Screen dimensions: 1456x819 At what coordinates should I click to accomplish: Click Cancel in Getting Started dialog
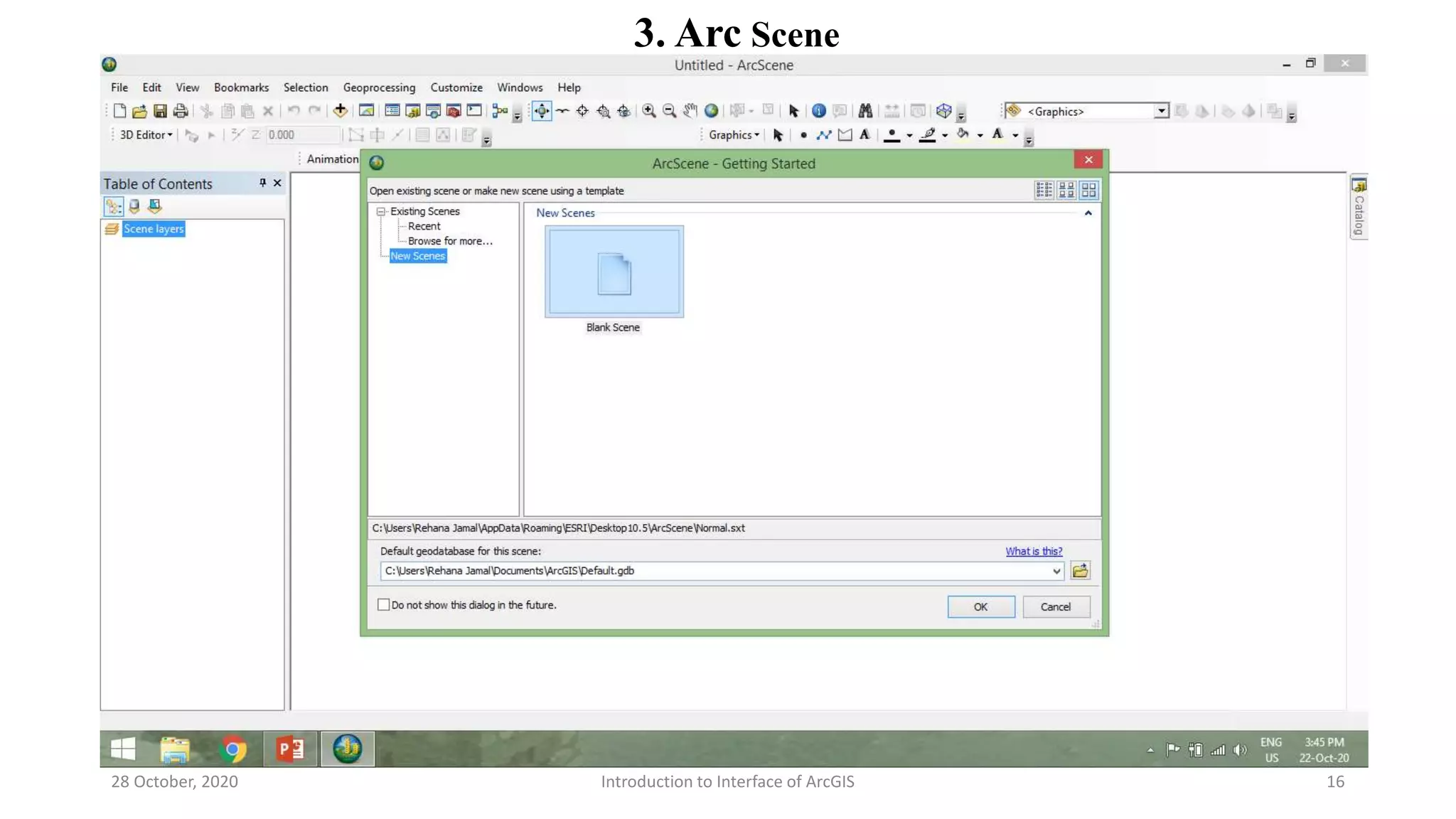tap(1056, 607)
